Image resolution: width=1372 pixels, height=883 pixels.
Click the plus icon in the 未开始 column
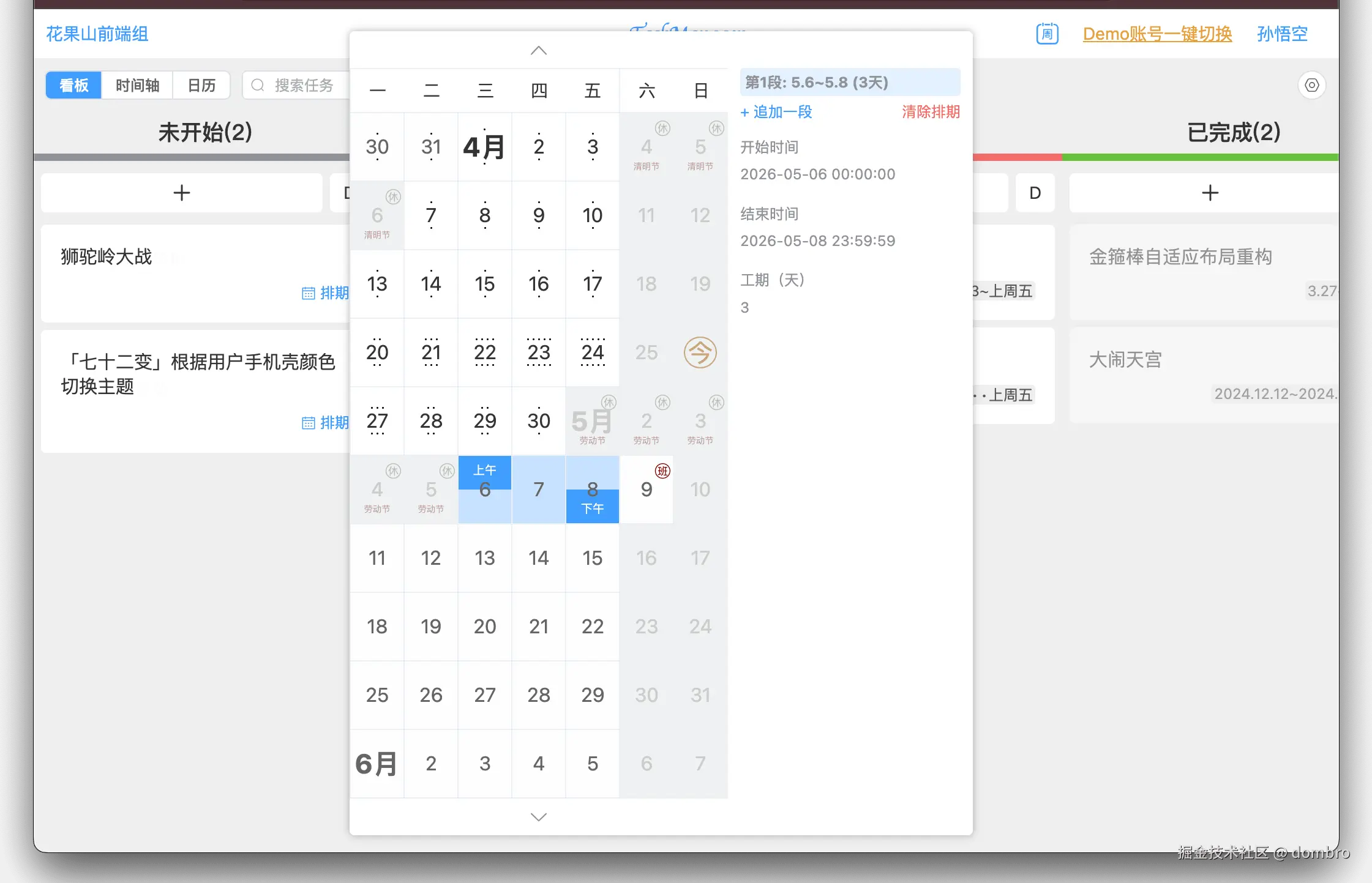(x=181, y=193)
